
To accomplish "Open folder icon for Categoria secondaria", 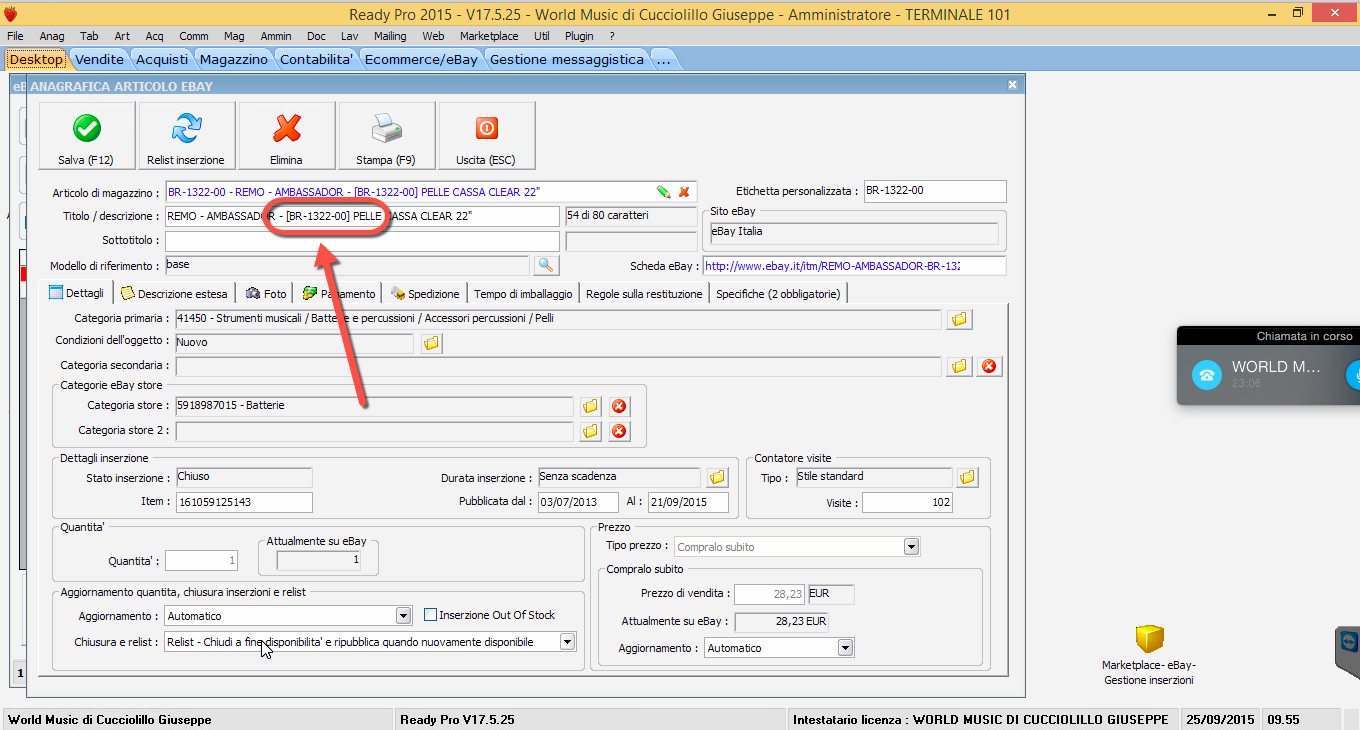I will (959, 366).
